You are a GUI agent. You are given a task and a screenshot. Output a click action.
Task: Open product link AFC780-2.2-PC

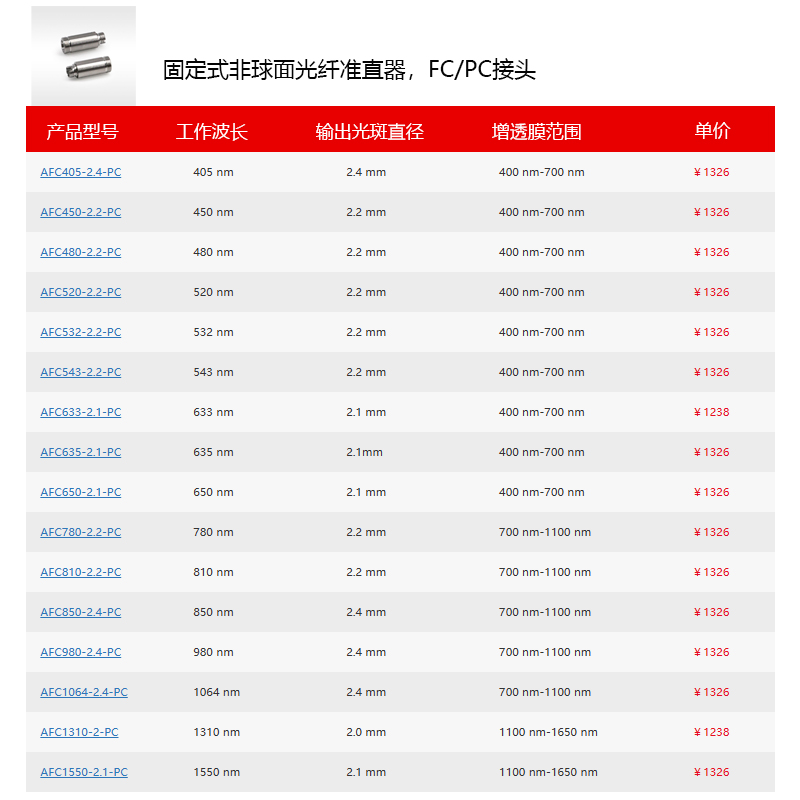click(x=81, y=532)
